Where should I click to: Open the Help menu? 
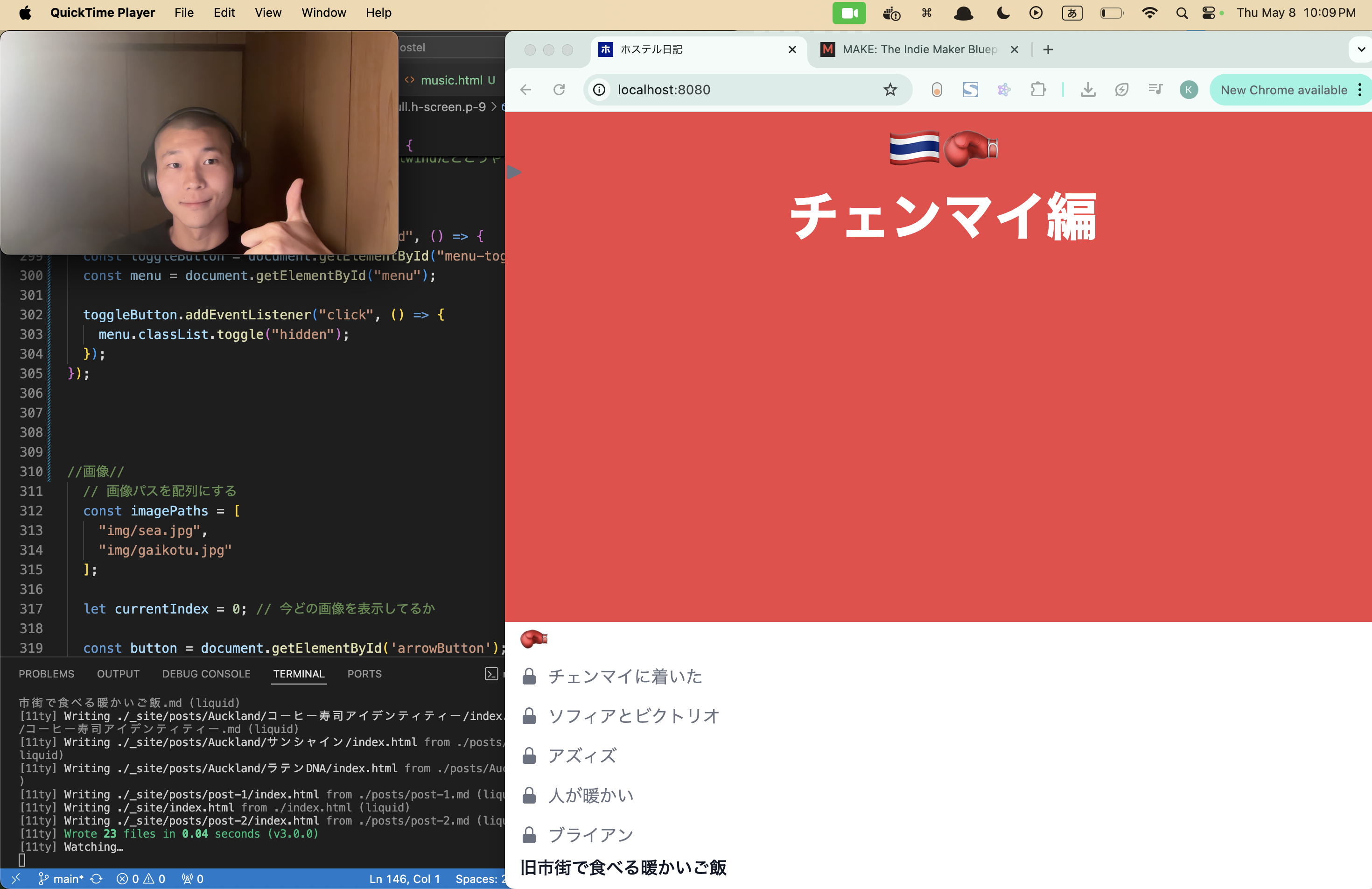pos(378,13)
